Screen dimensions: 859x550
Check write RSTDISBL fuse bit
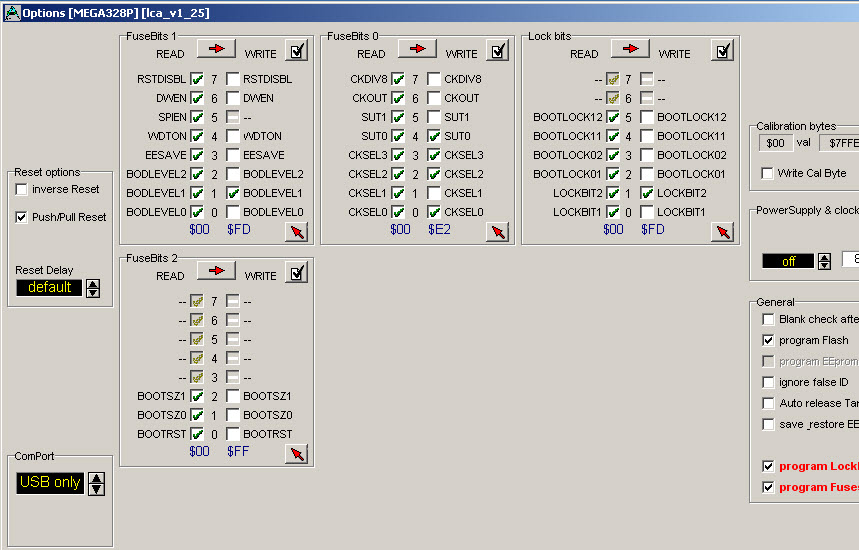(x=233, y=79)
